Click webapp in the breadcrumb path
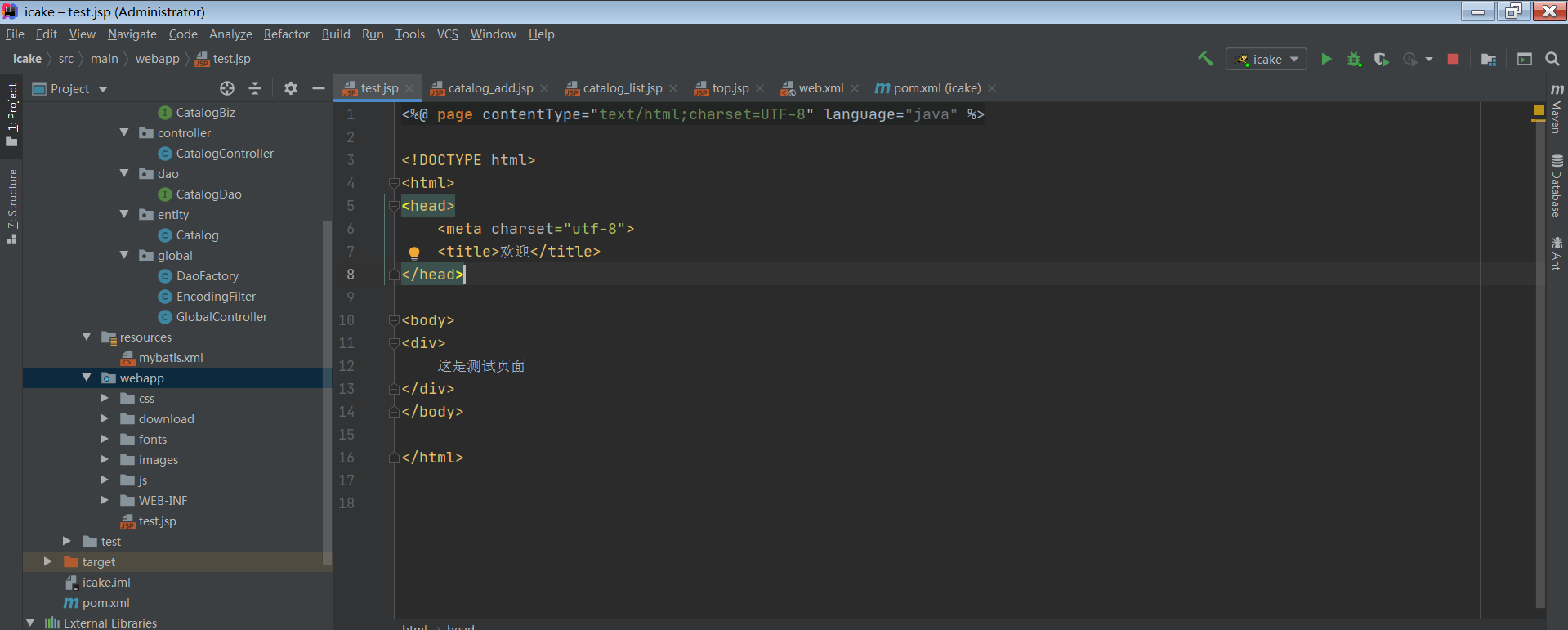 pyautogui.click(x=157, y=59)
